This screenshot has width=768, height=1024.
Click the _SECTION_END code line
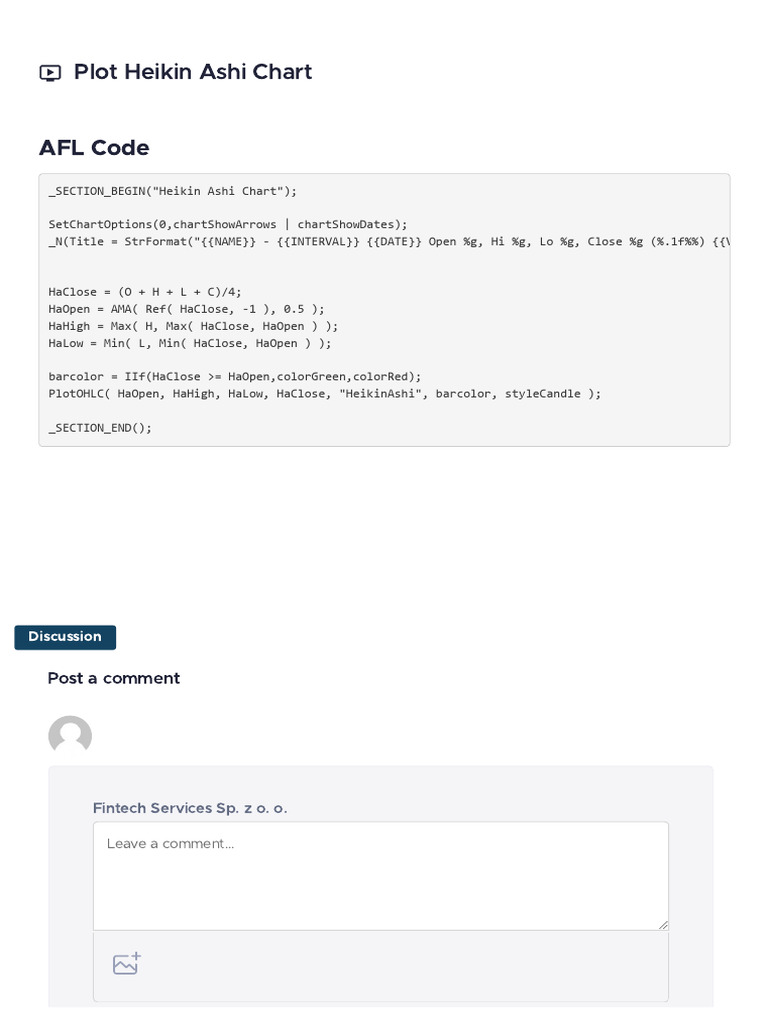coord(100,428)
